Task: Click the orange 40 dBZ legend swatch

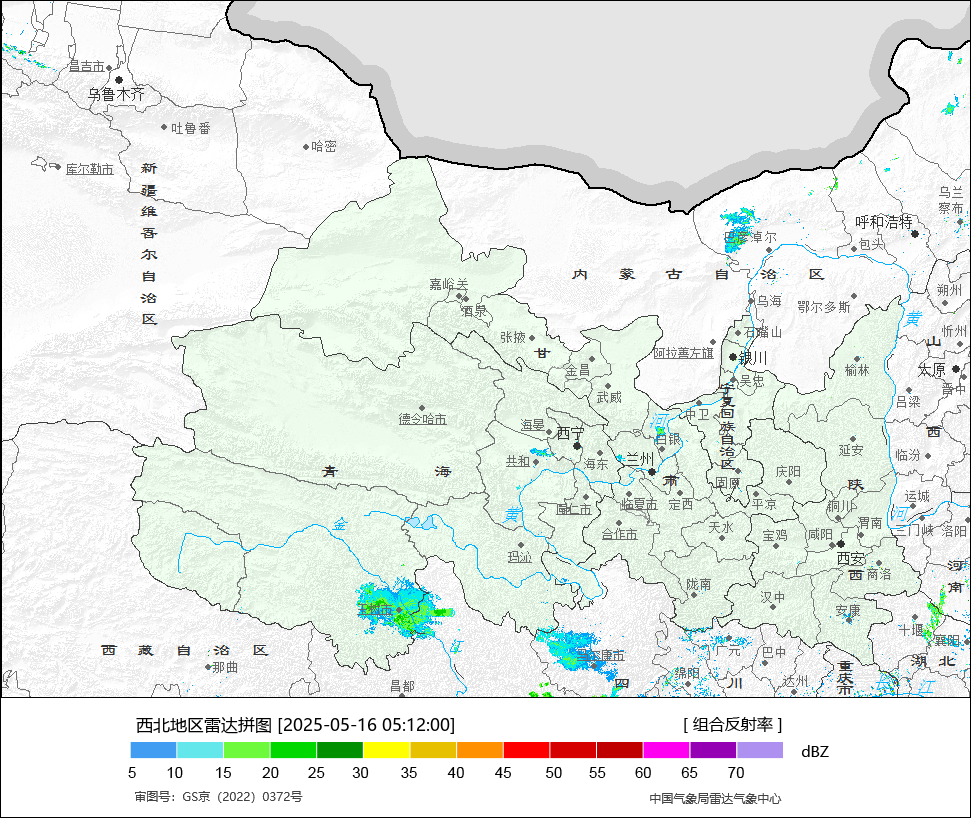Action: click(x=480, y=750)
